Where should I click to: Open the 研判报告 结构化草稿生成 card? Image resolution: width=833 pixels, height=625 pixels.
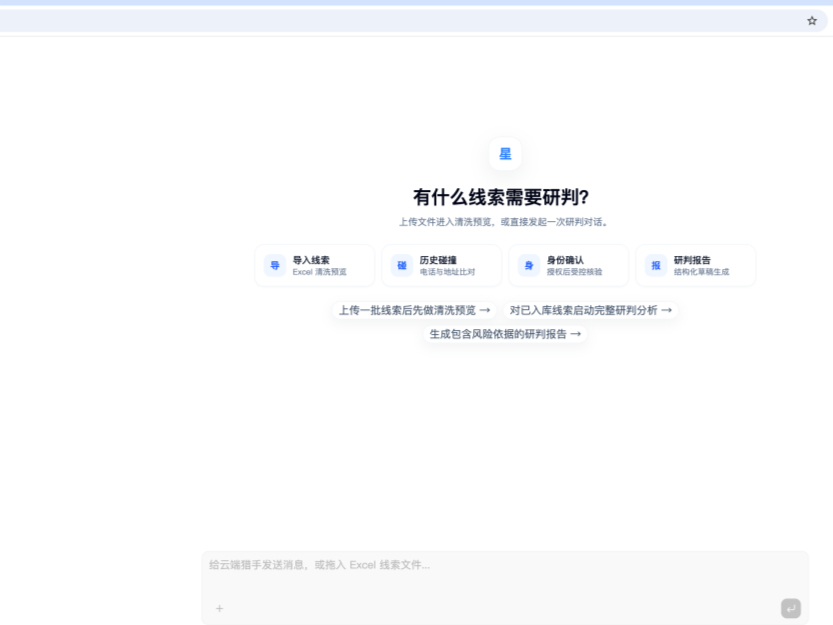tap(696, 265)
